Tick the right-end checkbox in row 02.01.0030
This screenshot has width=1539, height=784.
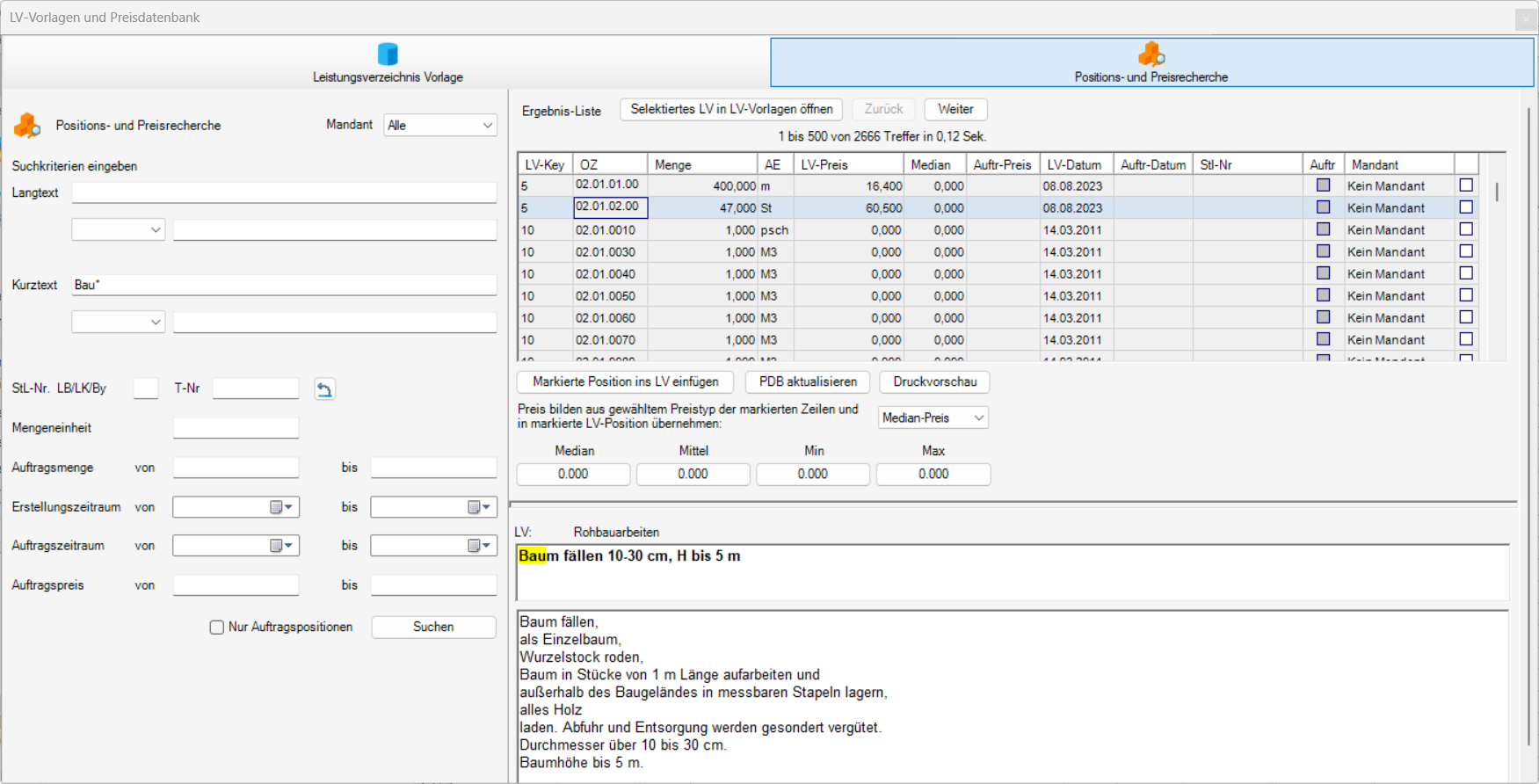[1466, 251]
